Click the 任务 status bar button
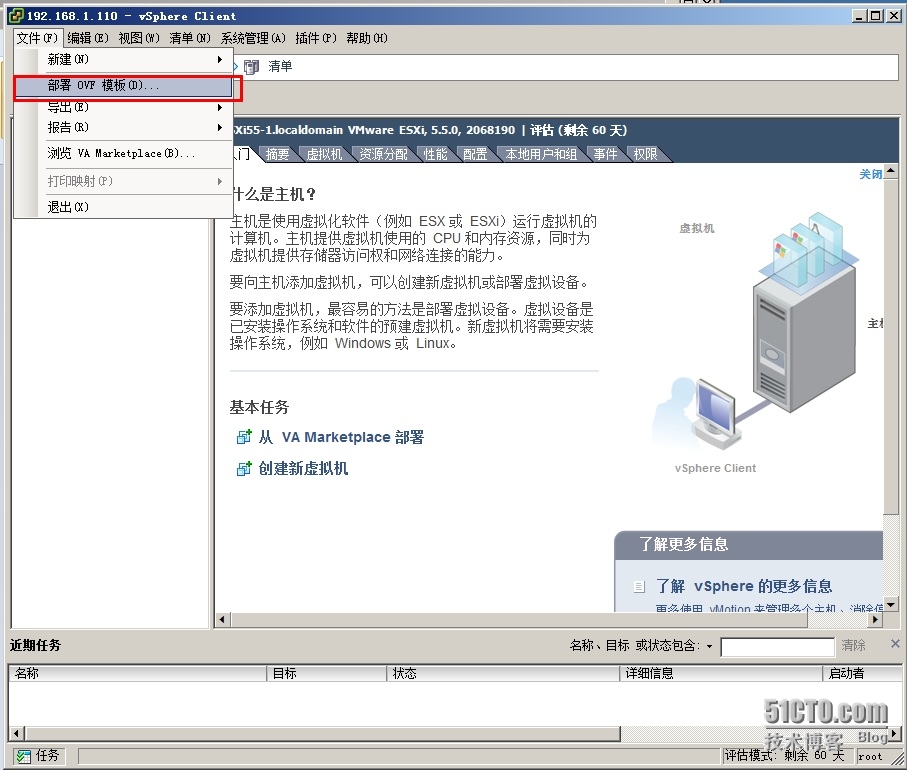Viewport: 907px width, 770px height. point(40,756)
